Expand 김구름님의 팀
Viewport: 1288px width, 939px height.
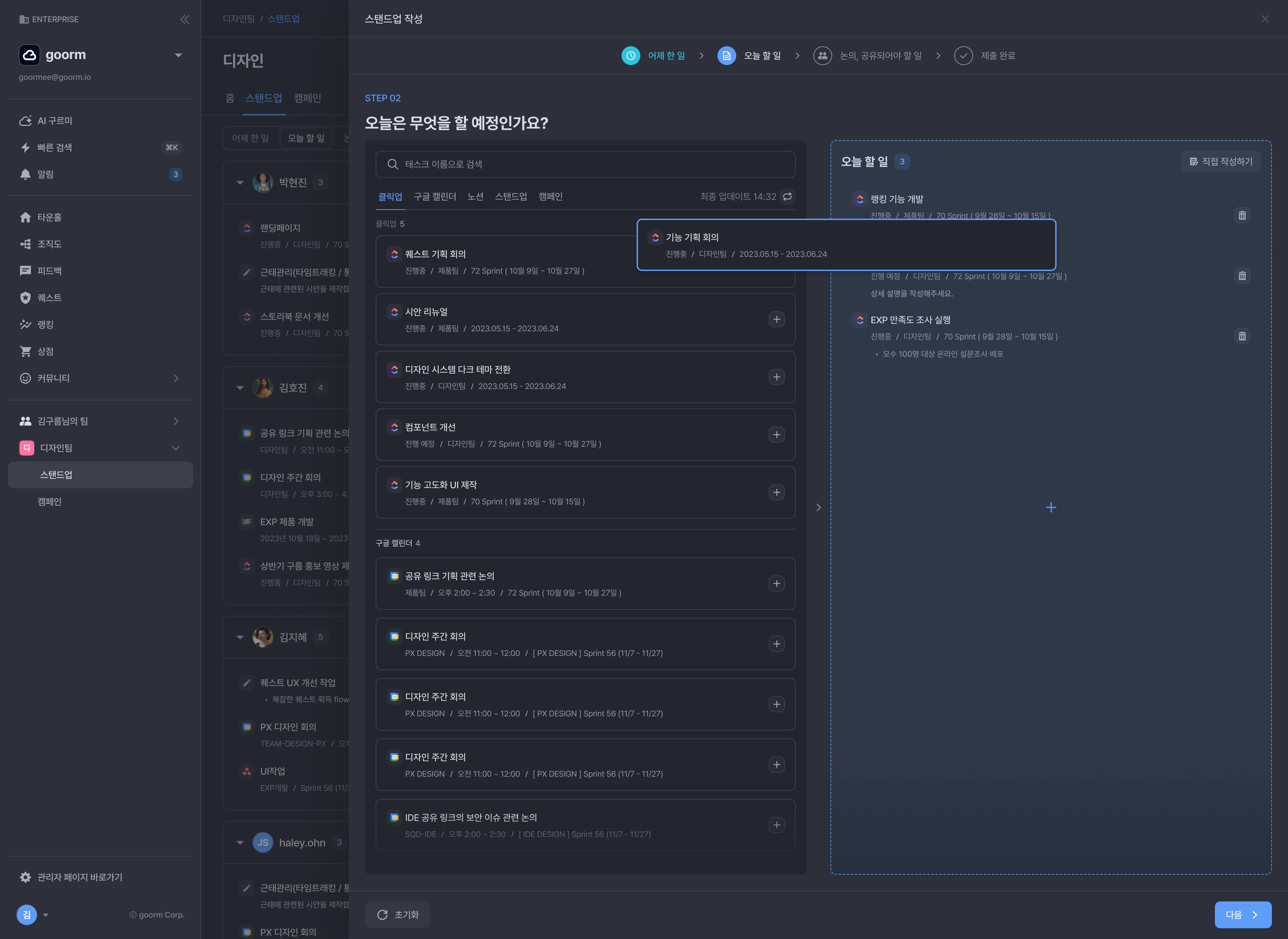[176, 421]
